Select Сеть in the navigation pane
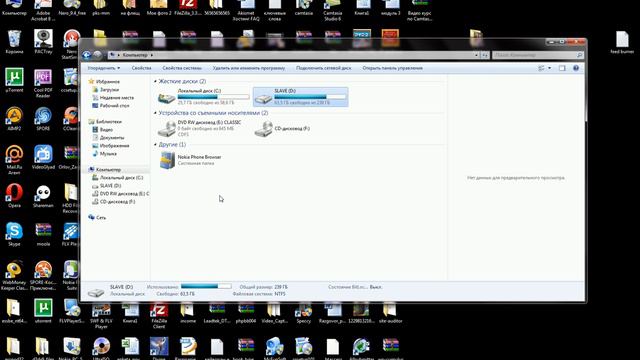Image resolution: width=640 pixels, height=360 pixels. (x=101, y=218)
